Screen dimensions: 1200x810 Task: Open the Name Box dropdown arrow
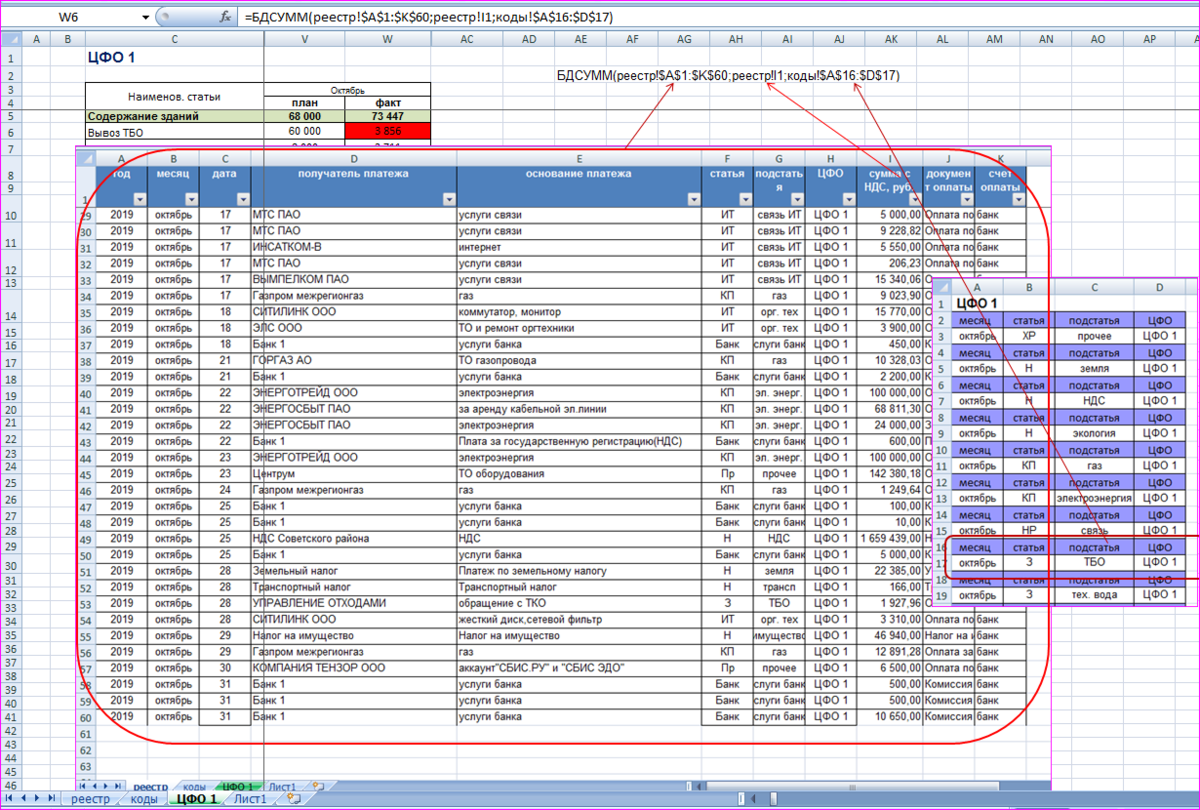pyautogui.click(x=146, y=17)
